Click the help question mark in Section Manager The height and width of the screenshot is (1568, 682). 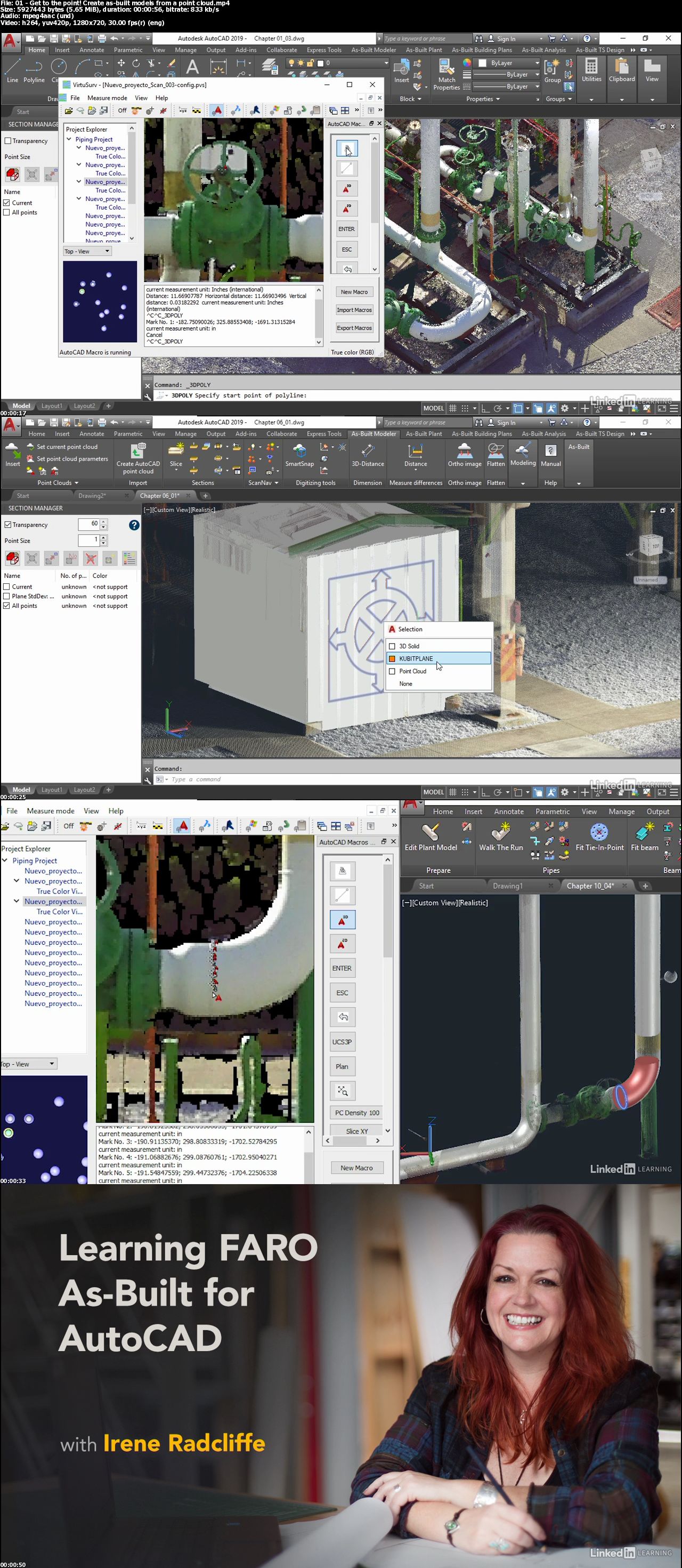[x=134, y=525]
